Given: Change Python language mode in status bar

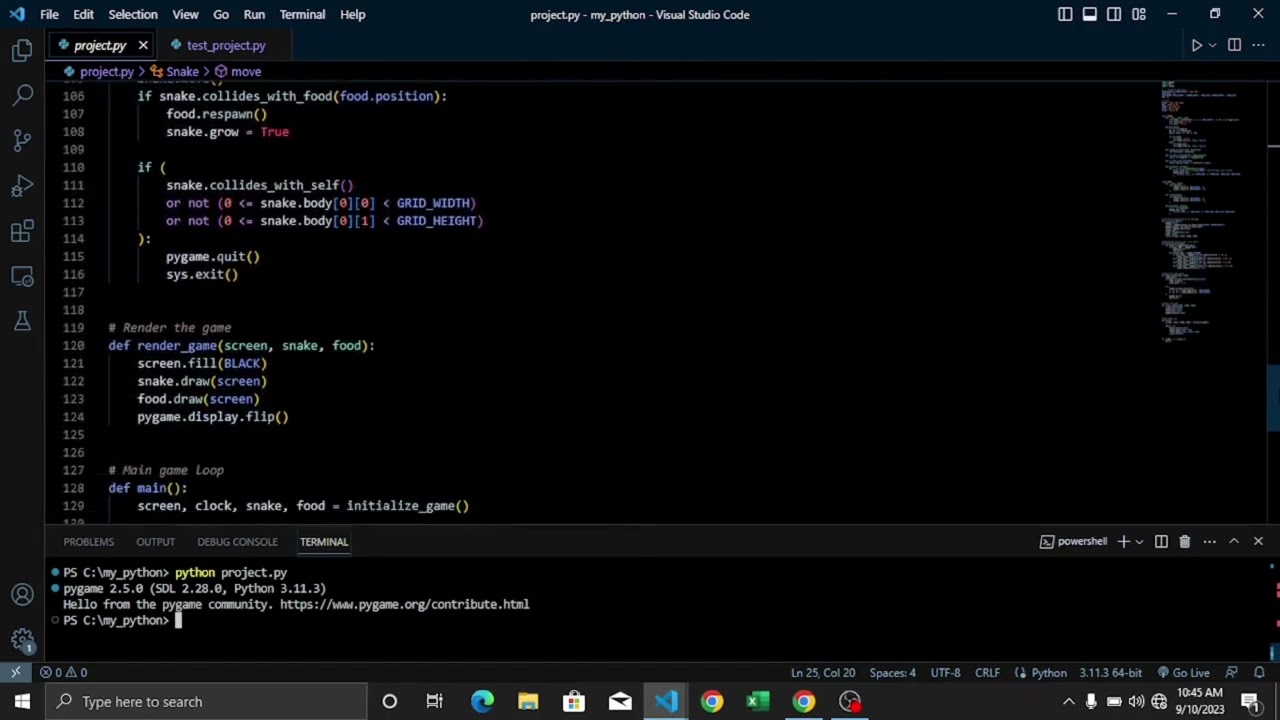Looking at the screenshot, I should [1049, 673].
